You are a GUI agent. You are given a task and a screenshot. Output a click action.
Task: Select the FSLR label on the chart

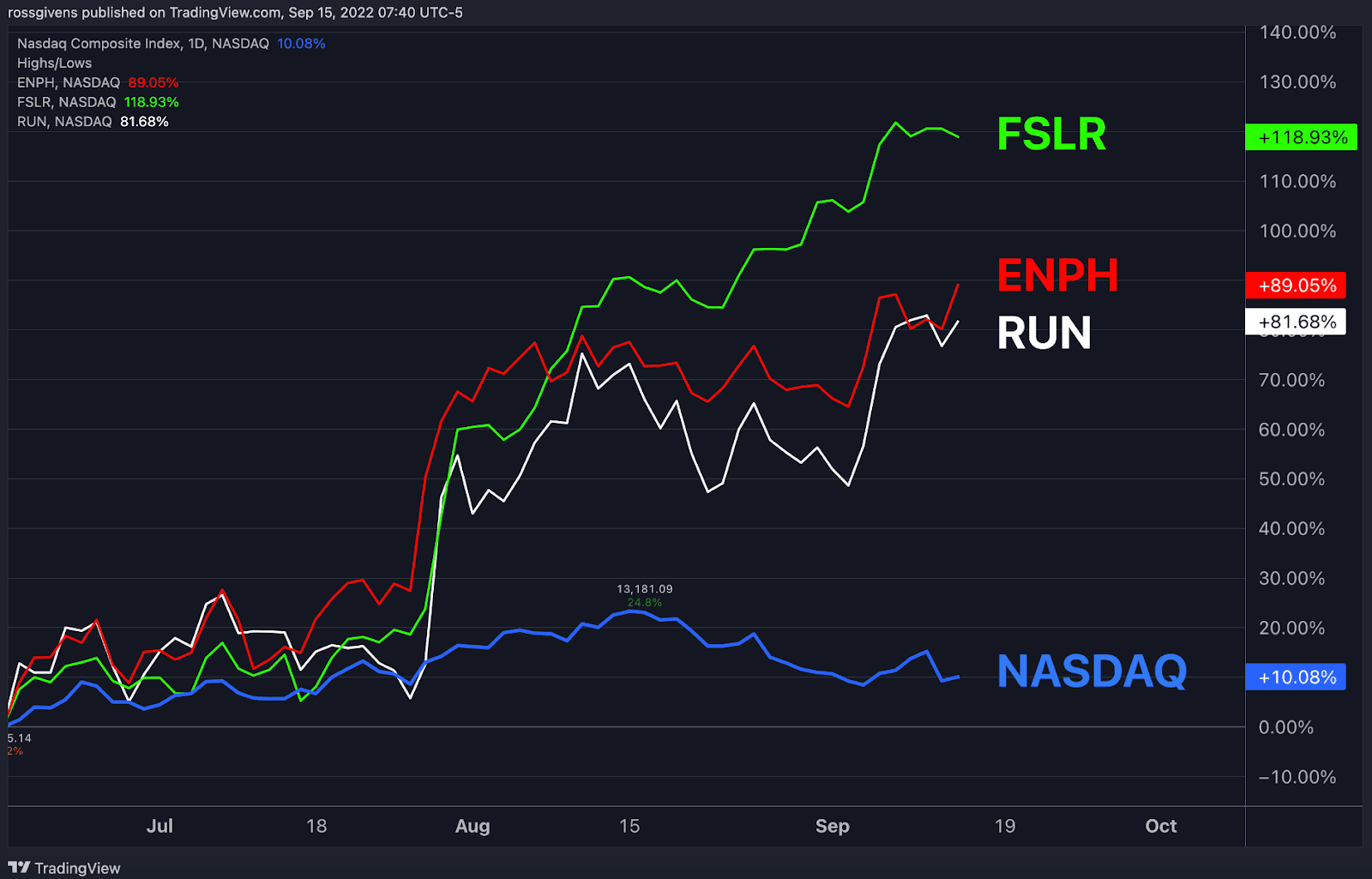pyautogui.click(x=1051, y=135)
